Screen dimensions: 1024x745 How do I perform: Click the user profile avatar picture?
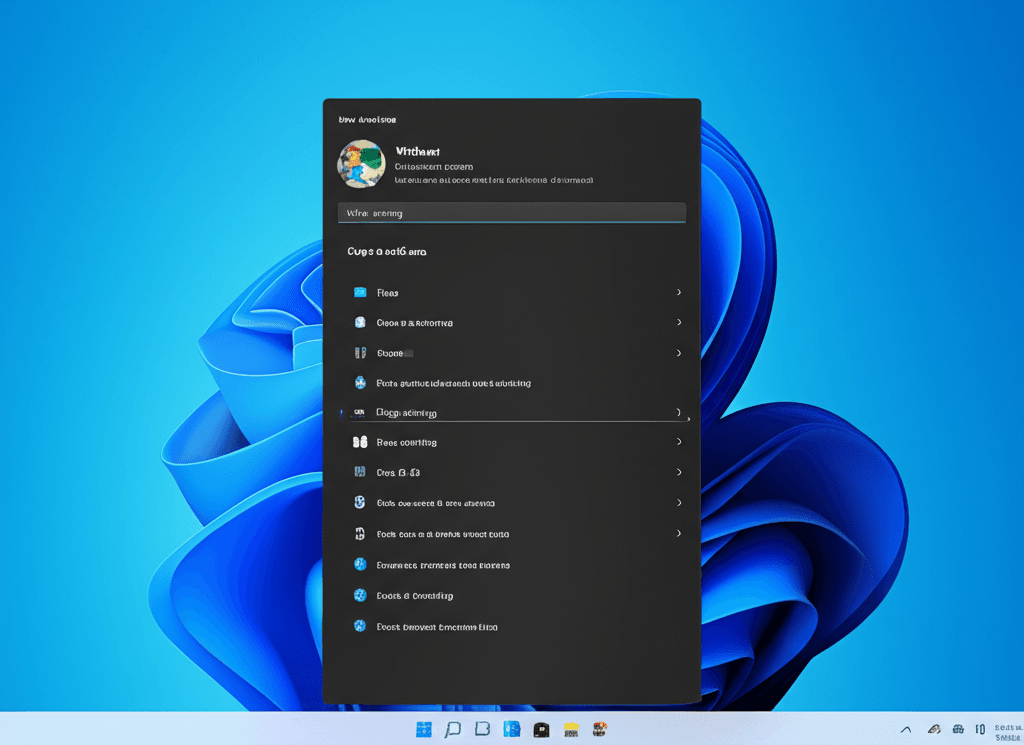[360, 163]
